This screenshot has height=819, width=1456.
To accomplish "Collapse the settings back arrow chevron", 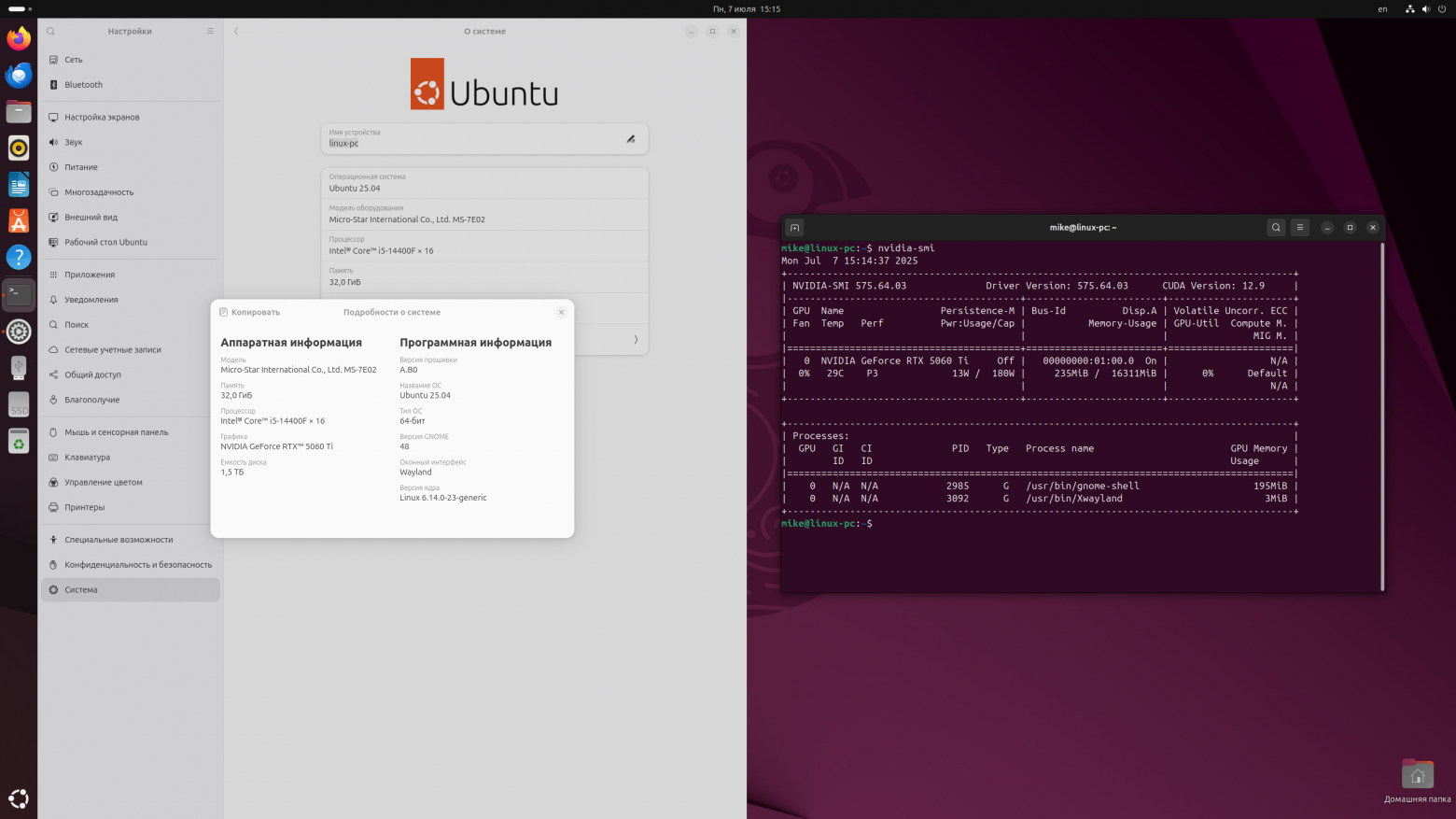I will click(x=236, y=31).
